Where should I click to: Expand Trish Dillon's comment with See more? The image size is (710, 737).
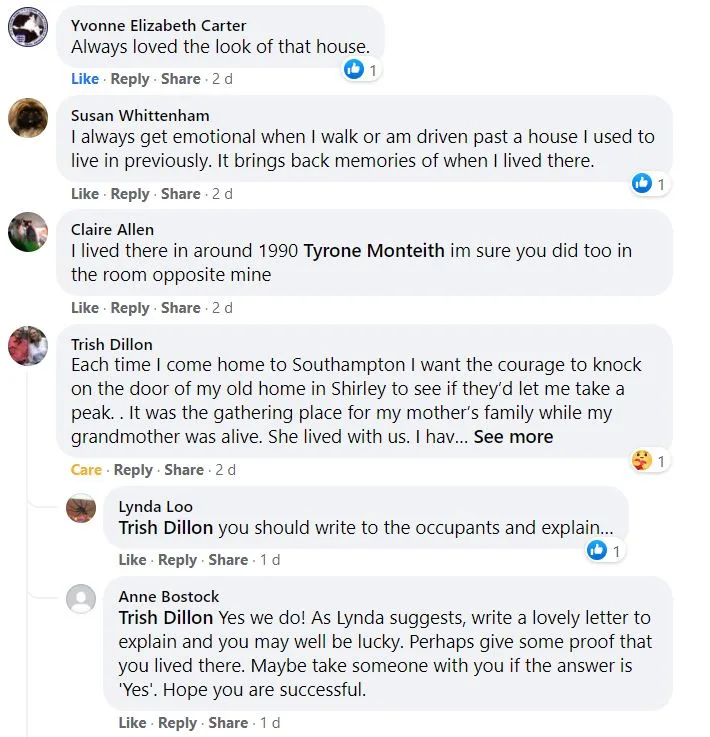[x=513, y=437]
